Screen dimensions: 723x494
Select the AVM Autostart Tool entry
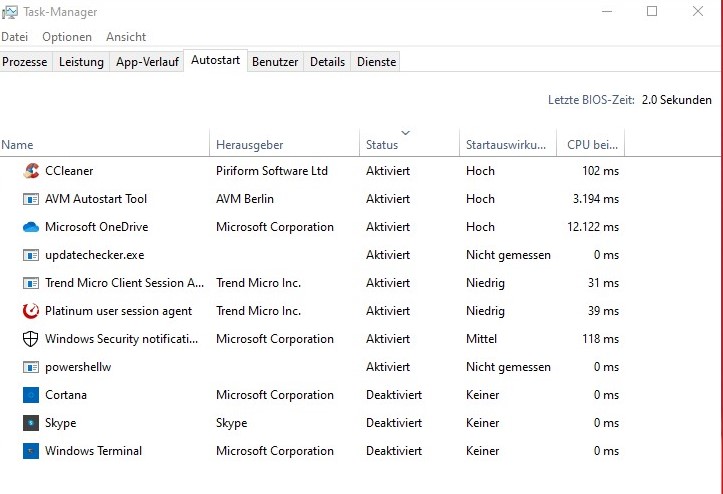click(x=96, y=199)
